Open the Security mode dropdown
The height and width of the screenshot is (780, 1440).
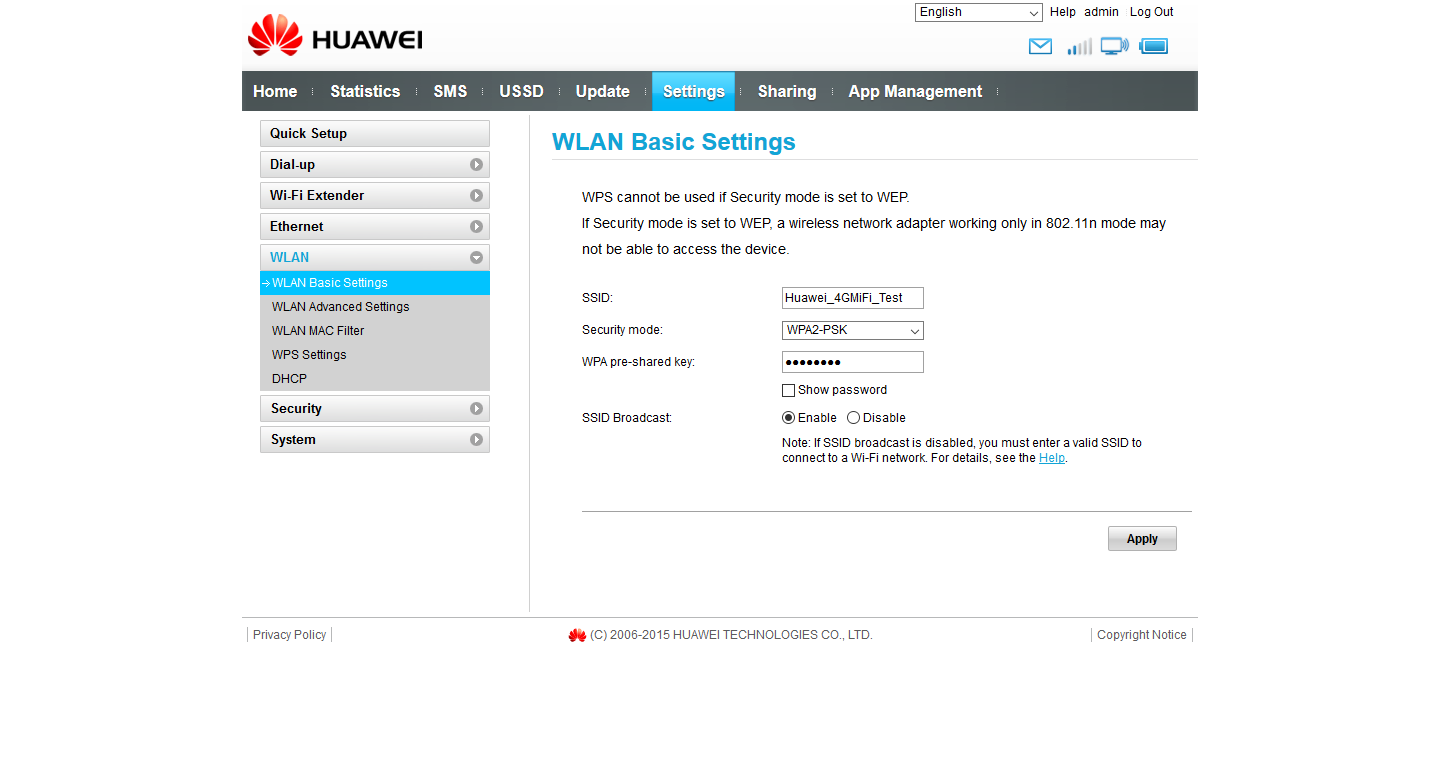852,331
